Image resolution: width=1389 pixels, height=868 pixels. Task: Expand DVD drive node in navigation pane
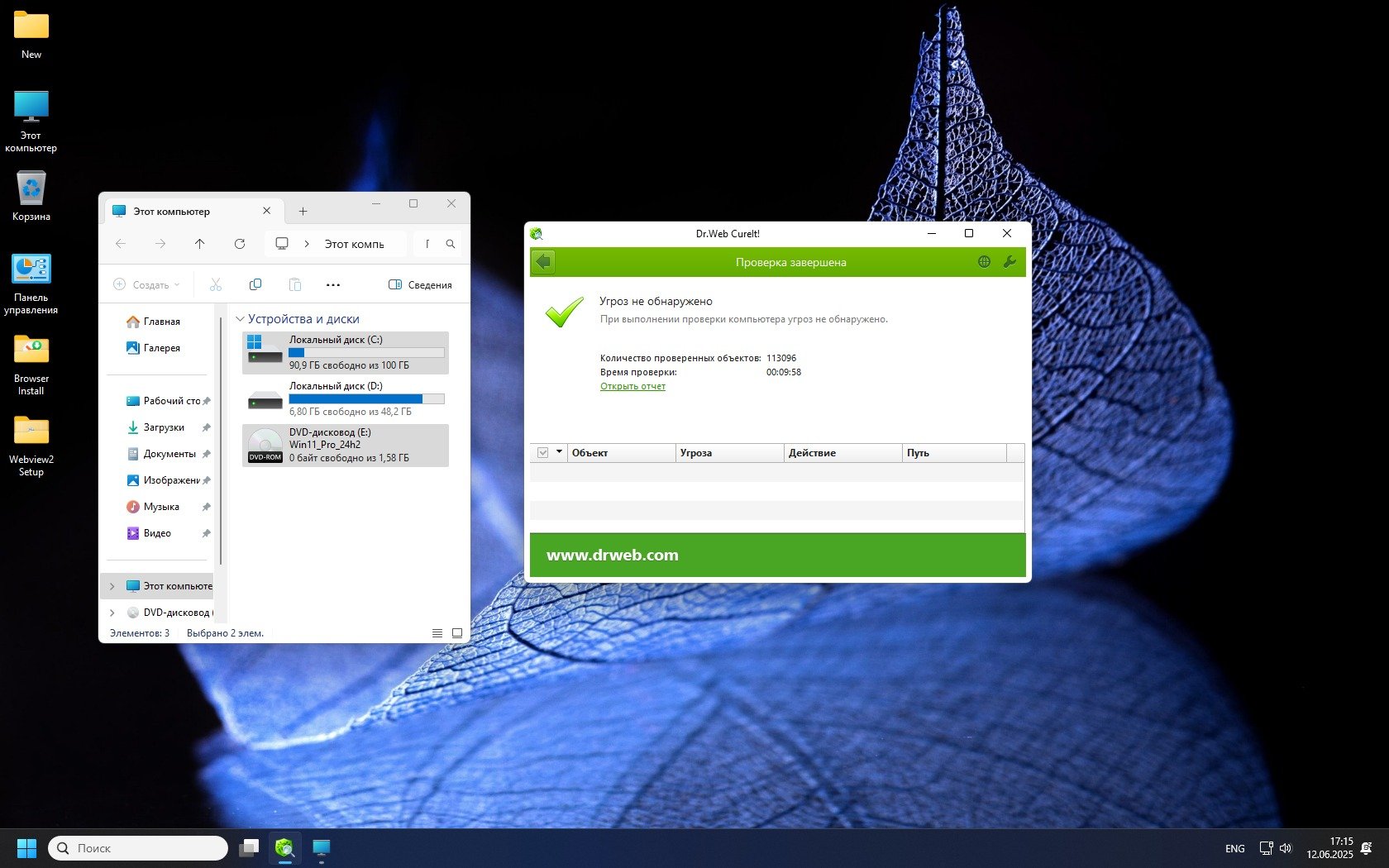pos(112,613)
